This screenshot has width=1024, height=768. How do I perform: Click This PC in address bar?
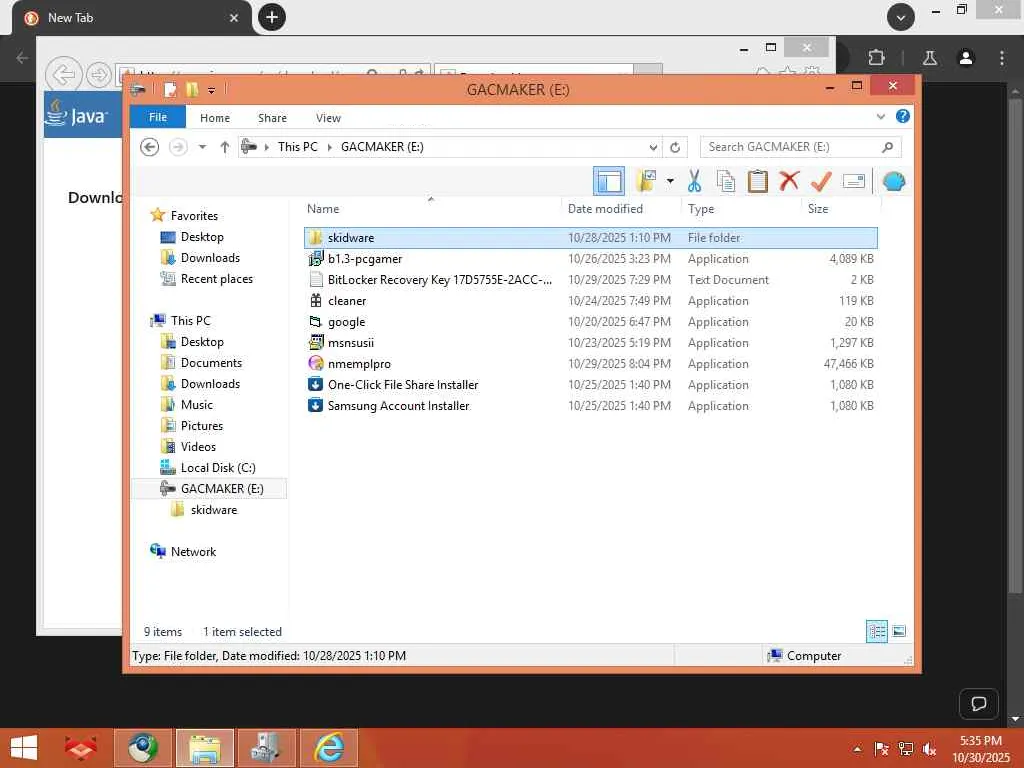(298, 147)
